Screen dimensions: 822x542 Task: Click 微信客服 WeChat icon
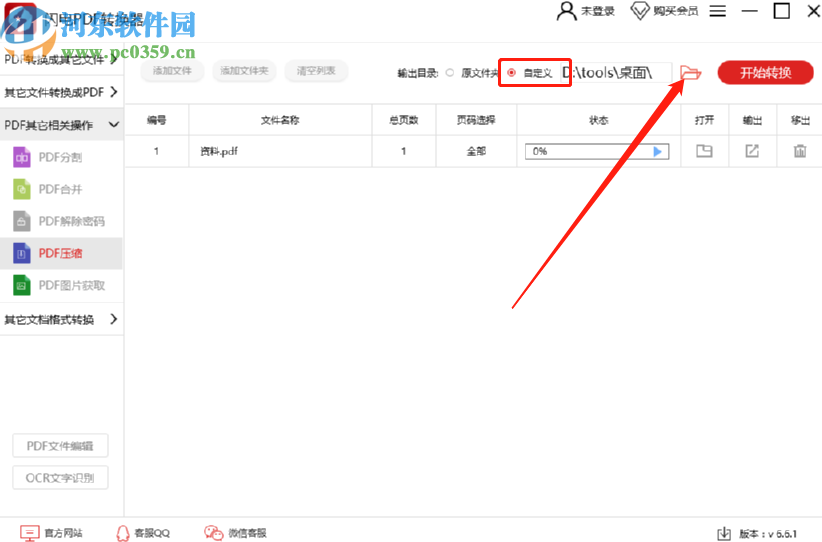(213, 533)
